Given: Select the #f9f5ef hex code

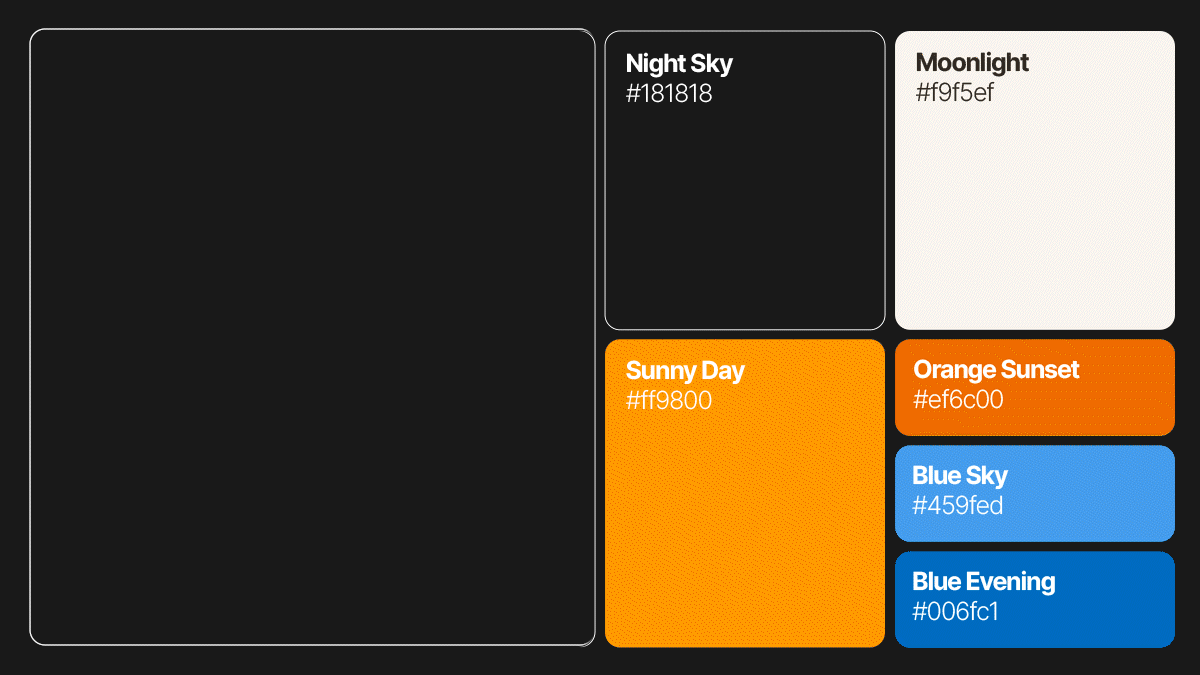Looking at the screenshot, I should tap(955, 93).
